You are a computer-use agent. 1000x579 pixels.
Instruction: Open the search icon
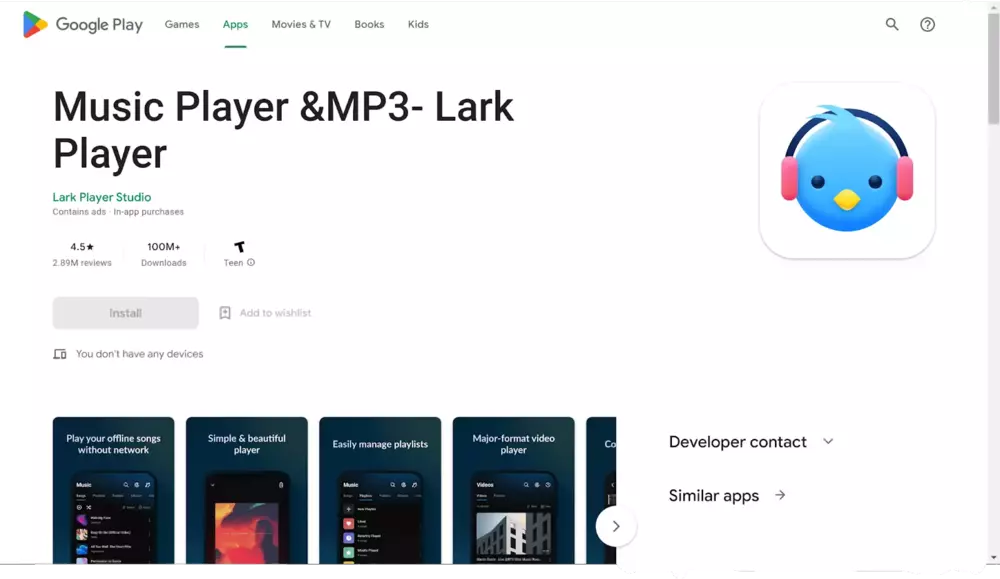point(892,24)
